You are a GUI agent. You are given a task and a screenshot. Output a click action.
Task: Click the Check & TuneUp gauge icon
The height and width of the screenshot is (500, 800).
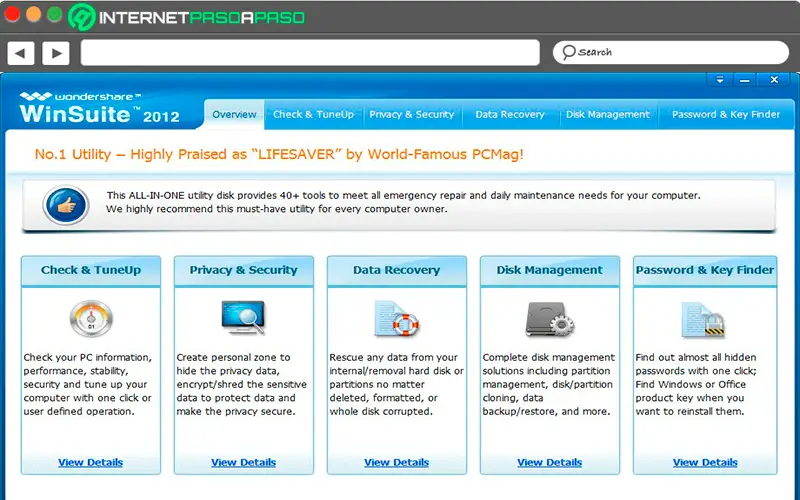click(x=91, y=319)
